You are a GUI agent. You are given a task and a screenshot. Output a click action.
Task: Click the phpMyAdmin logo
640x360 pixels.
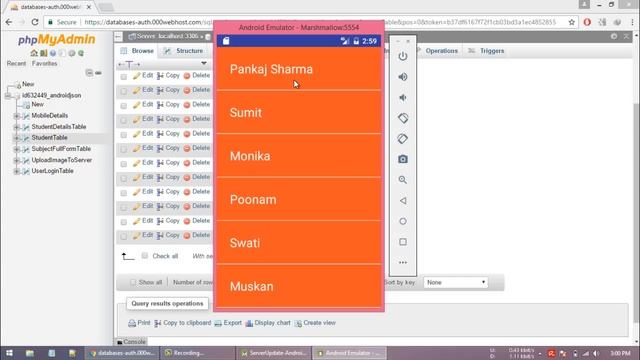coord(56,40)
